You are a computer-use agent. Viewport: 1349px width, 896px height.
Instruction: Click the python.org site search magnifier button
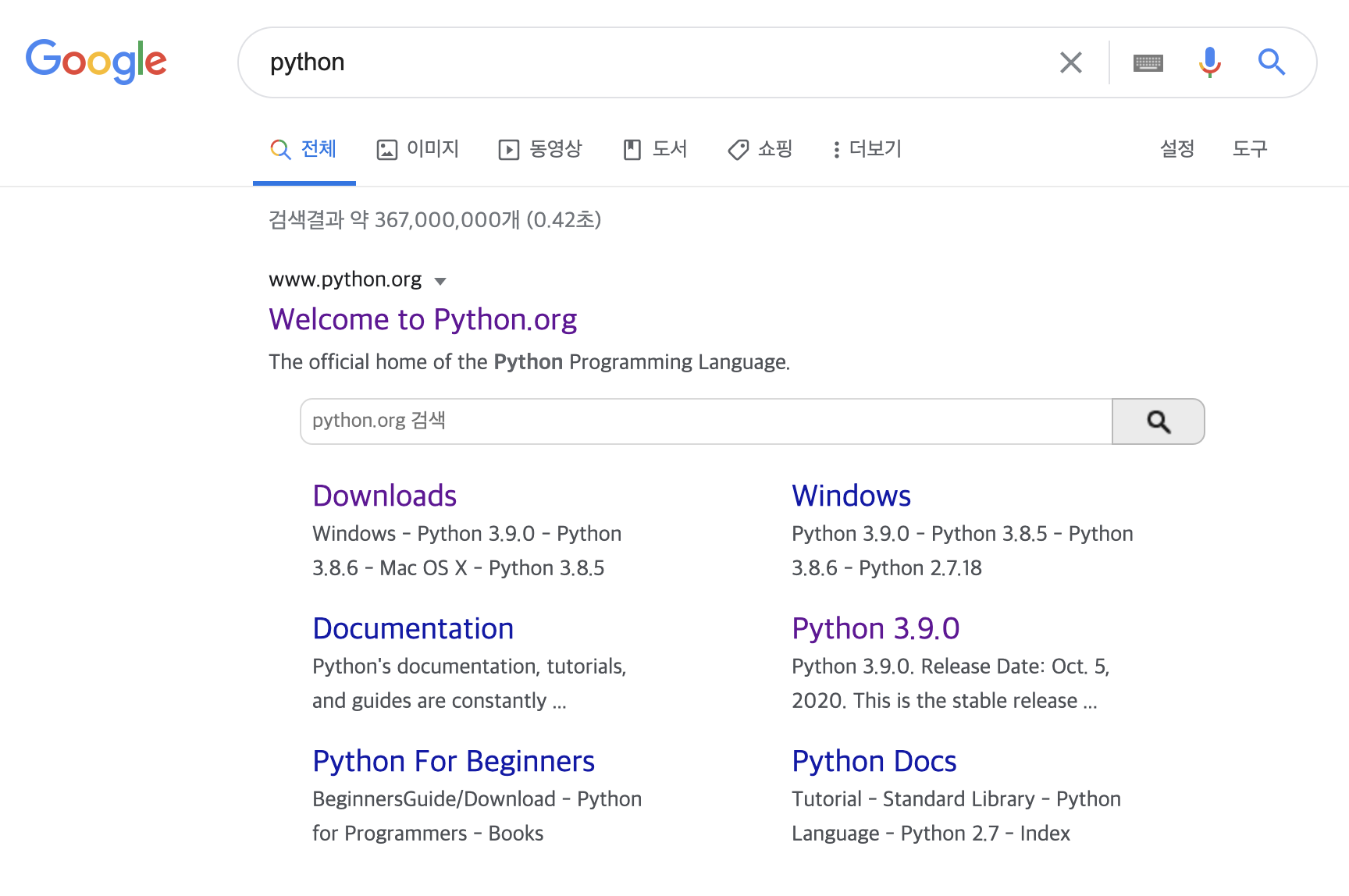pos(1159,421)
